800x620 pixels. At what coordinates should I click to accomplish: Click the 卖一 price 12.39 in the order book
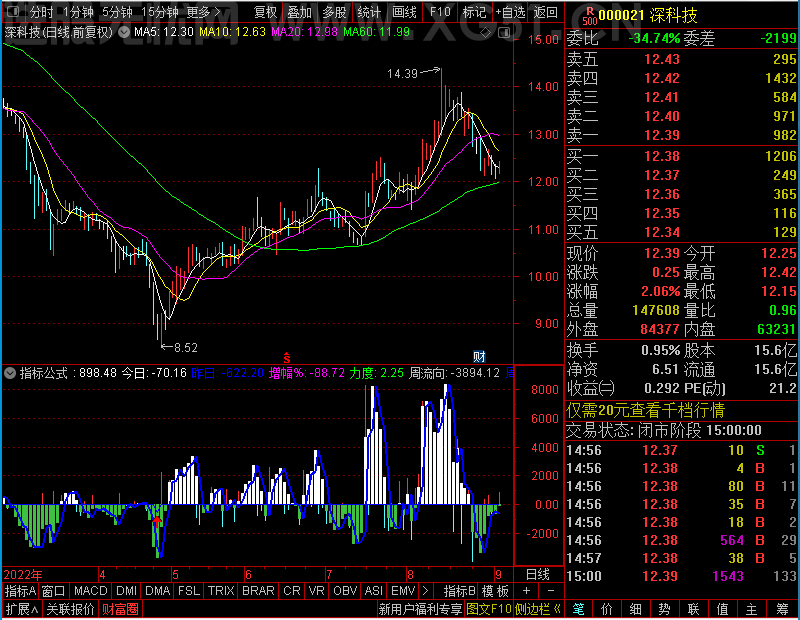coord(662,135)
